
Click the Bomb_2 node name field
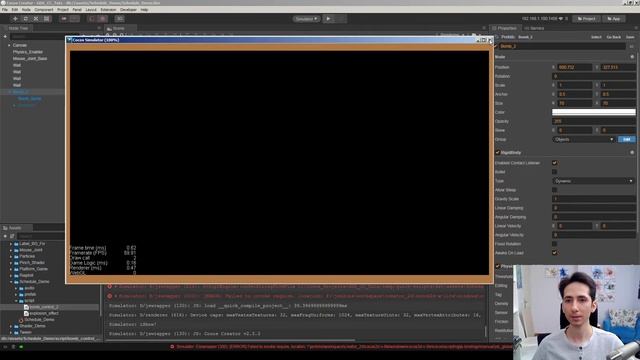562,46
